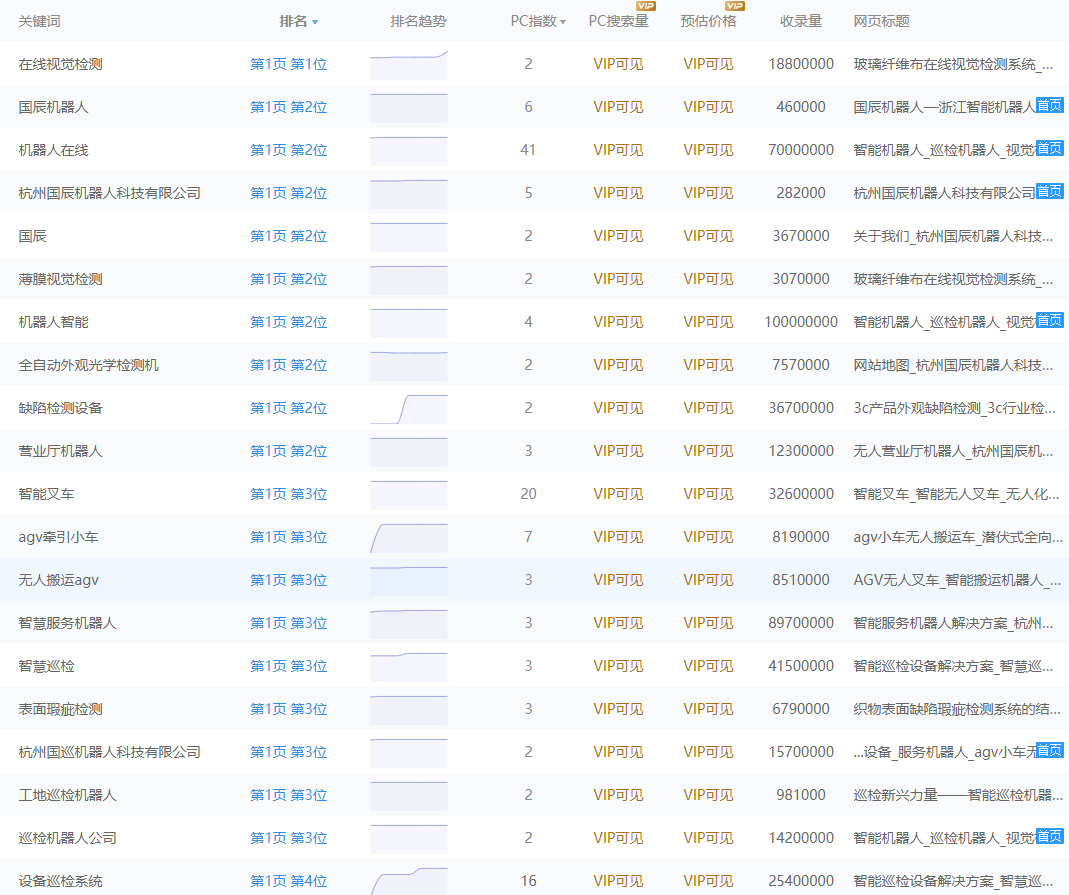
Task: Open ranking trend chart for 设备巡检系统
Action: point(409,881)
